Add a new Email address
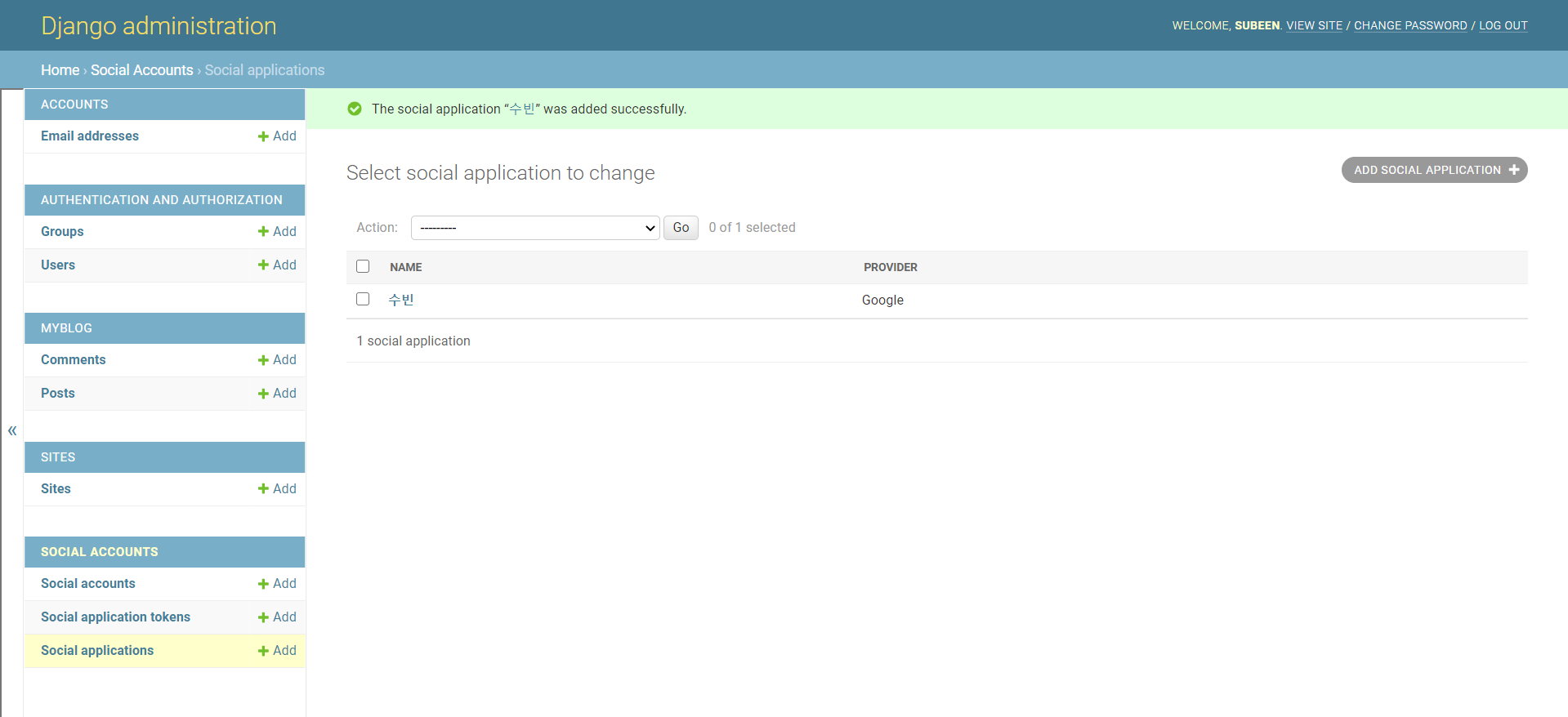 277,136
